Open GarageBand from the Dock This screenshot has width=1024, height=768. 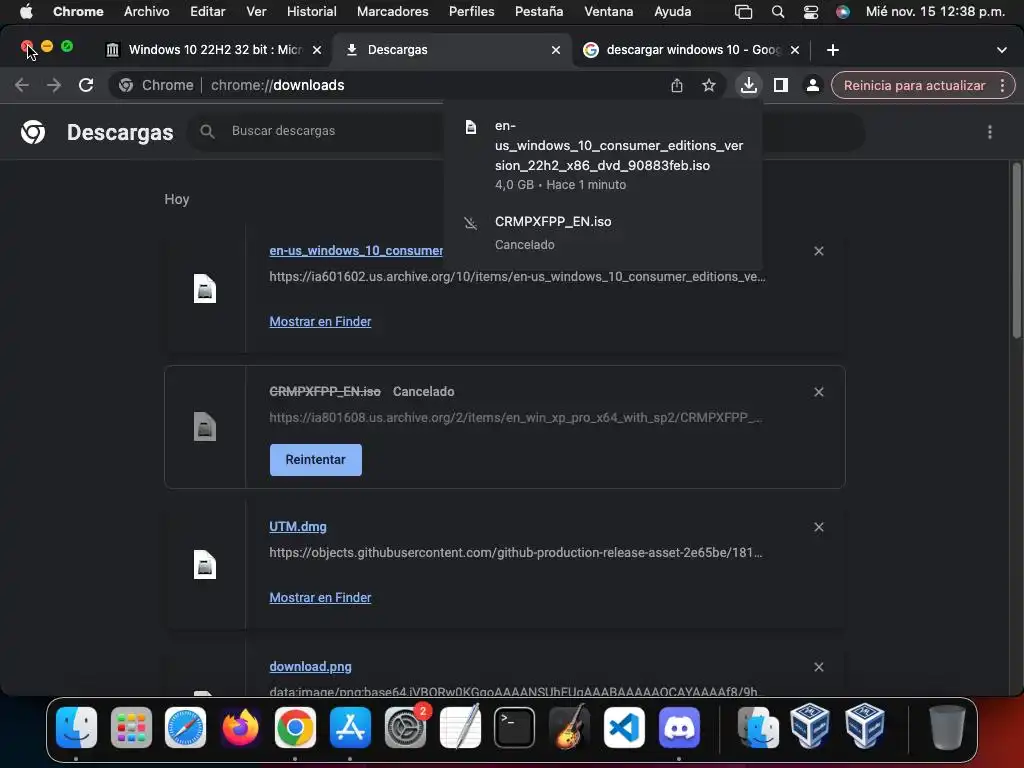coord(569,727)
